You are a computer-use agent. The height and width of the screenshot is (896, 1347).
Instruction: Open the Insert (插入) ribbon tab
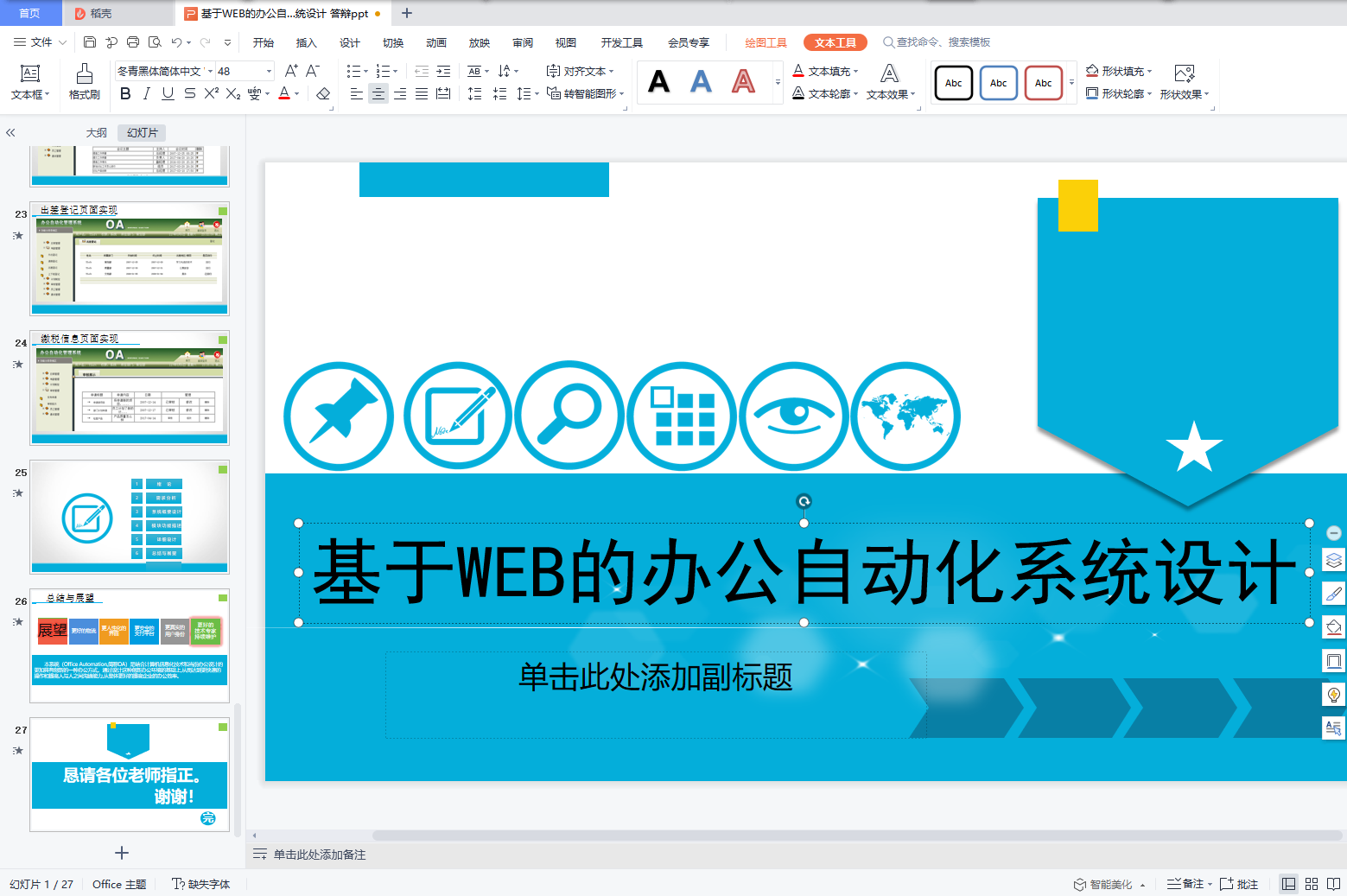coord(307,42)
